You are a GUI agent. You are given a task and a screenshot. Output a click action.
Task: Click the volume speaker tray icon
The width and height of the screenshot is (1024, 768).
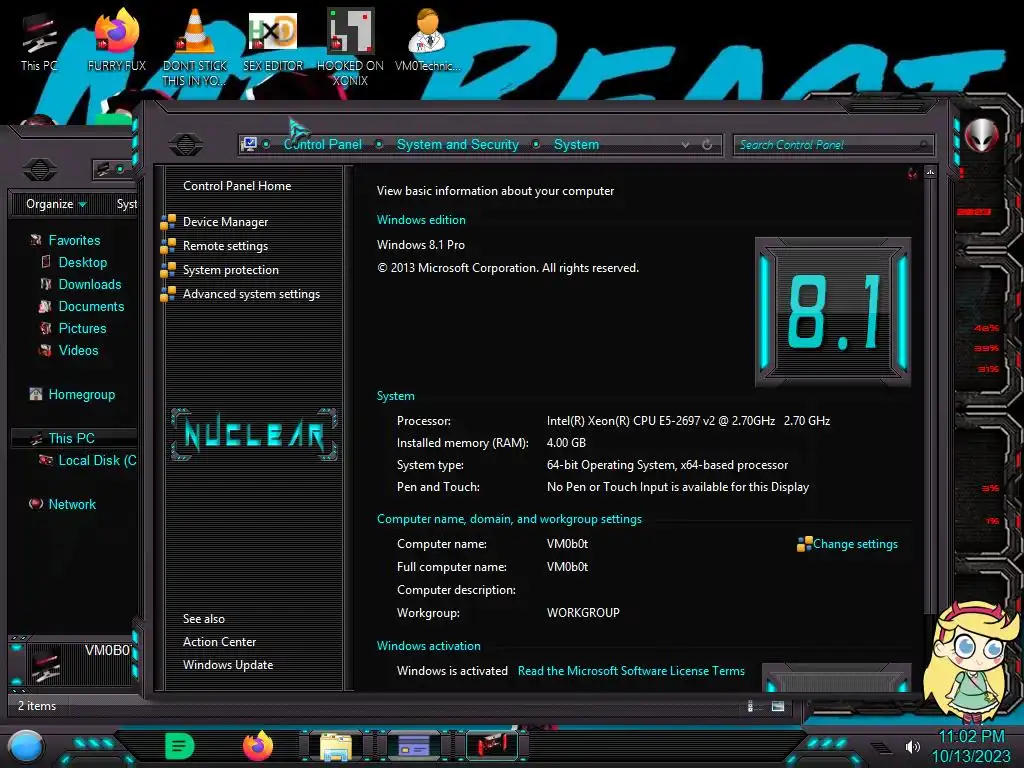[912, 746]
